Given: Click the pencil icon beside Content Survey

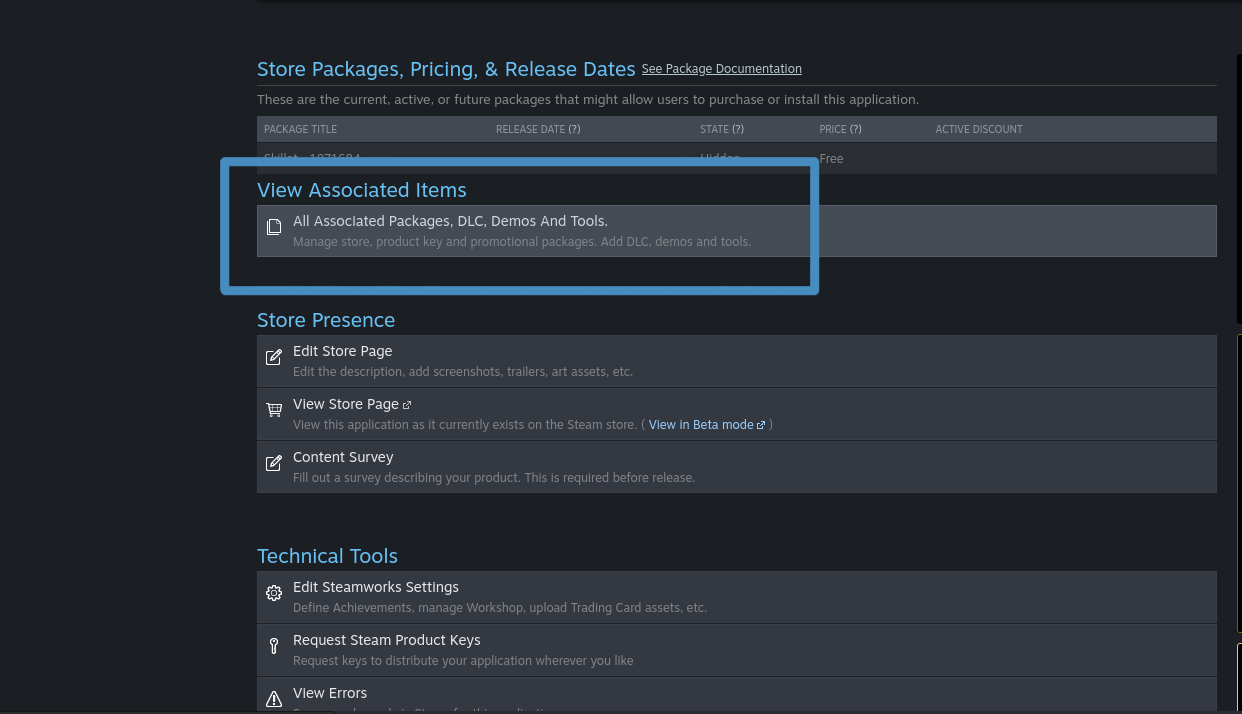Looking at the screenshot, I should 274,463.
